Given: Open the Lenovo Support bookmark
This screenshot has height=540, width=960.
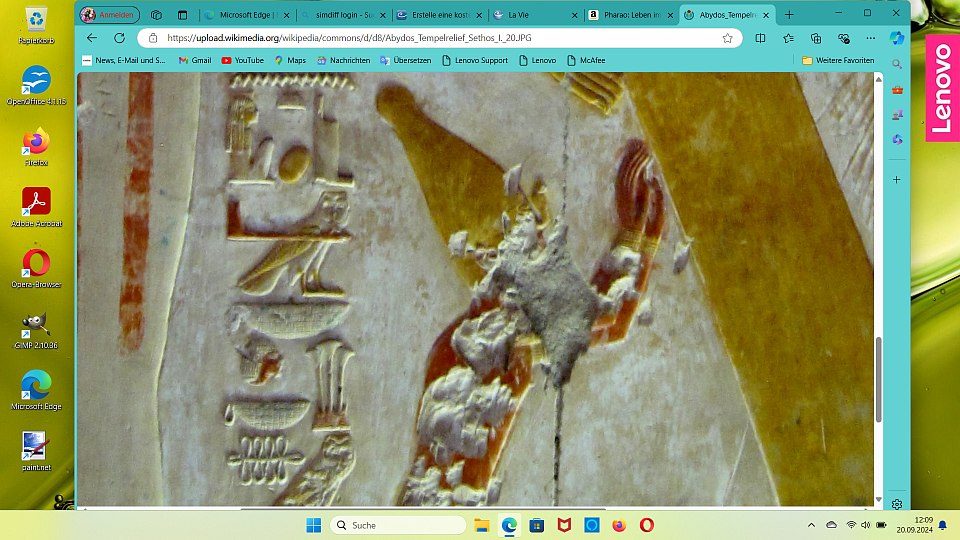Looking at the screenshot, I should click(x=474, y=60).
